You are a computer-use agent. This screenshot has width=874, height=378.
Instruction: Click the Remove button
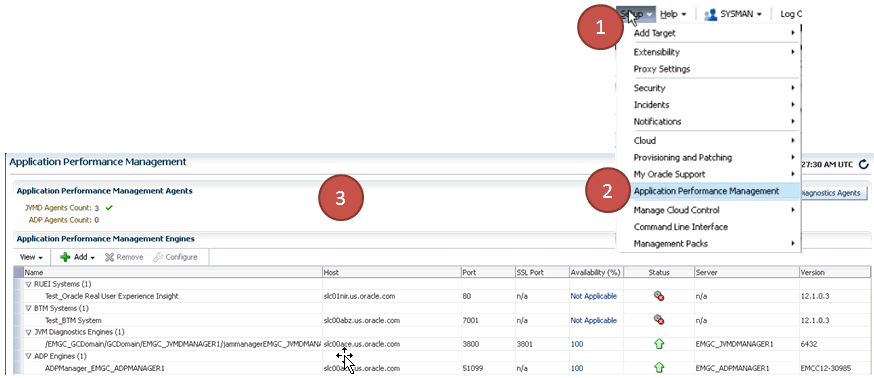pos(124,257)
